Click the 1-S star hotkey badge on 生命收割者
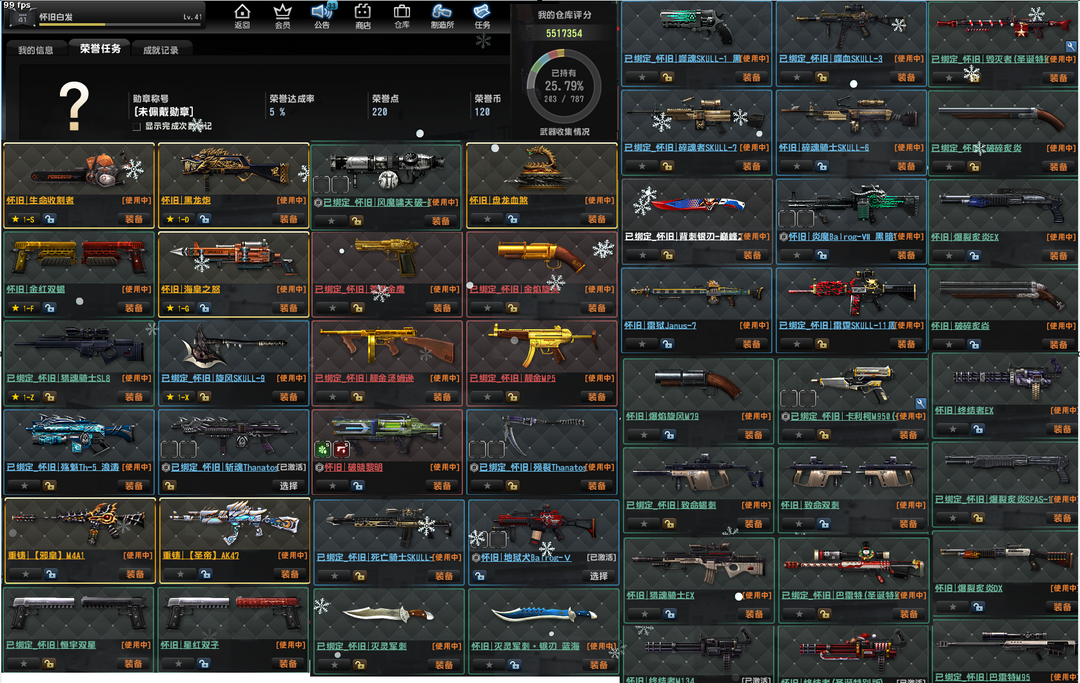This screenshot has width=1080, height=683. 23,219
